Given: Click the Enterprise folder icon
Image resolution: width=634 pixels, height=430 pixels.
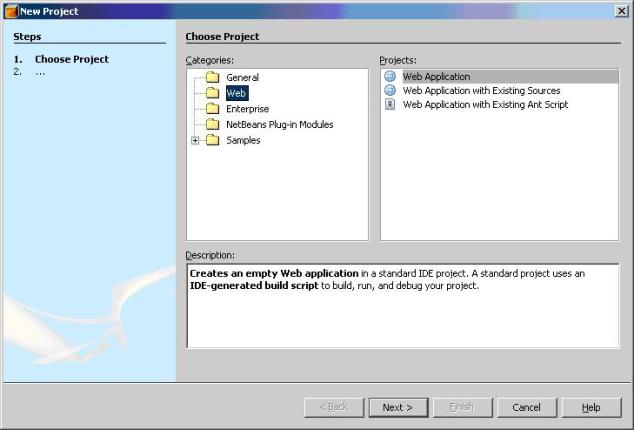Looking at the screenshot, I should click(x=211, y=109).
